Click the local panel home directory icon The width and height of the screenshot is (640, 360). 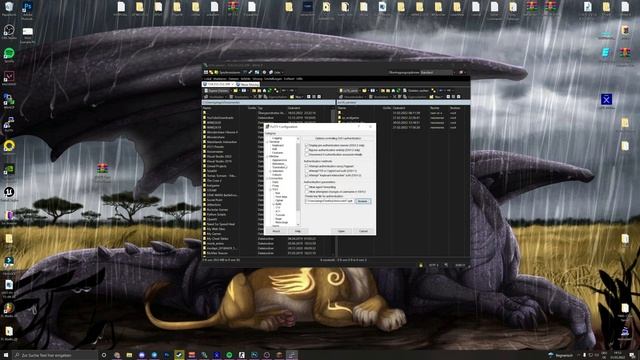[264, 91]
